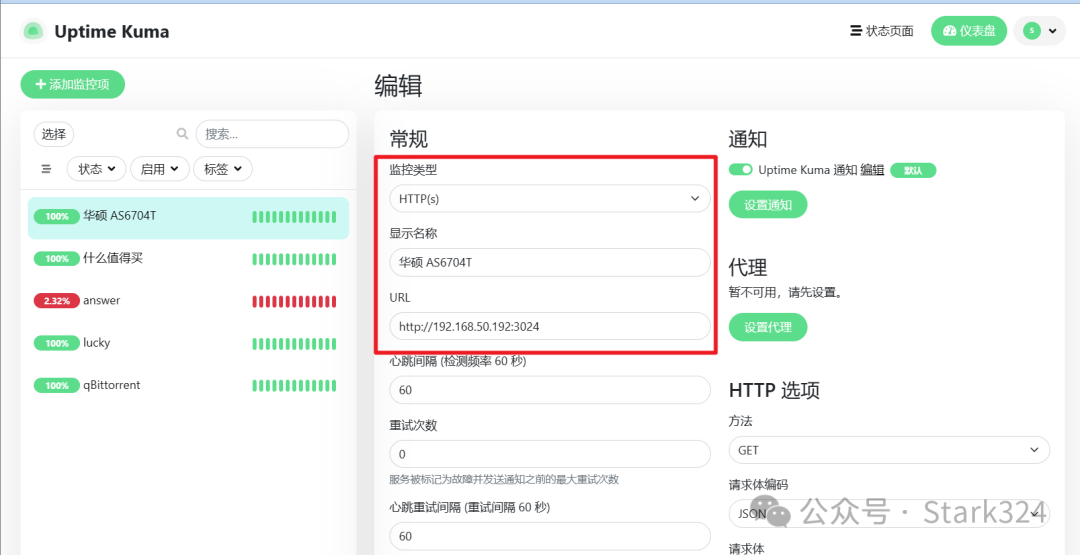
Task: Expand the enabled filter dropdown
Action: pos(159,169)
